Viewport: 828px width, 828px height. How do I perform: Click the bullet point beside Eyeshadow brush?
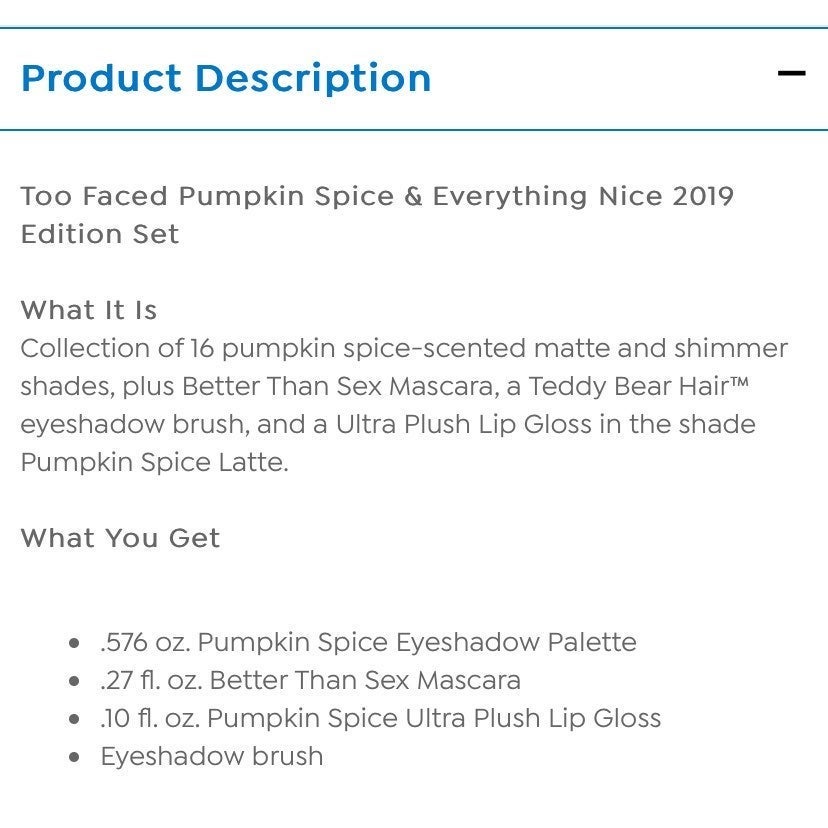pos(74,757)
